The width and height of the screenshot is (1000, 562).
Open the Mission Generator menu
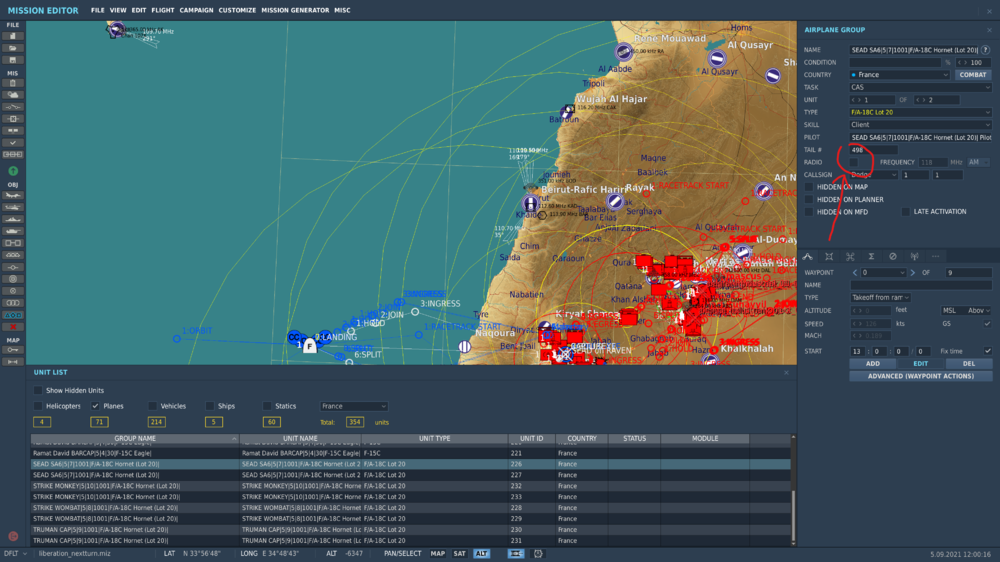297,10
